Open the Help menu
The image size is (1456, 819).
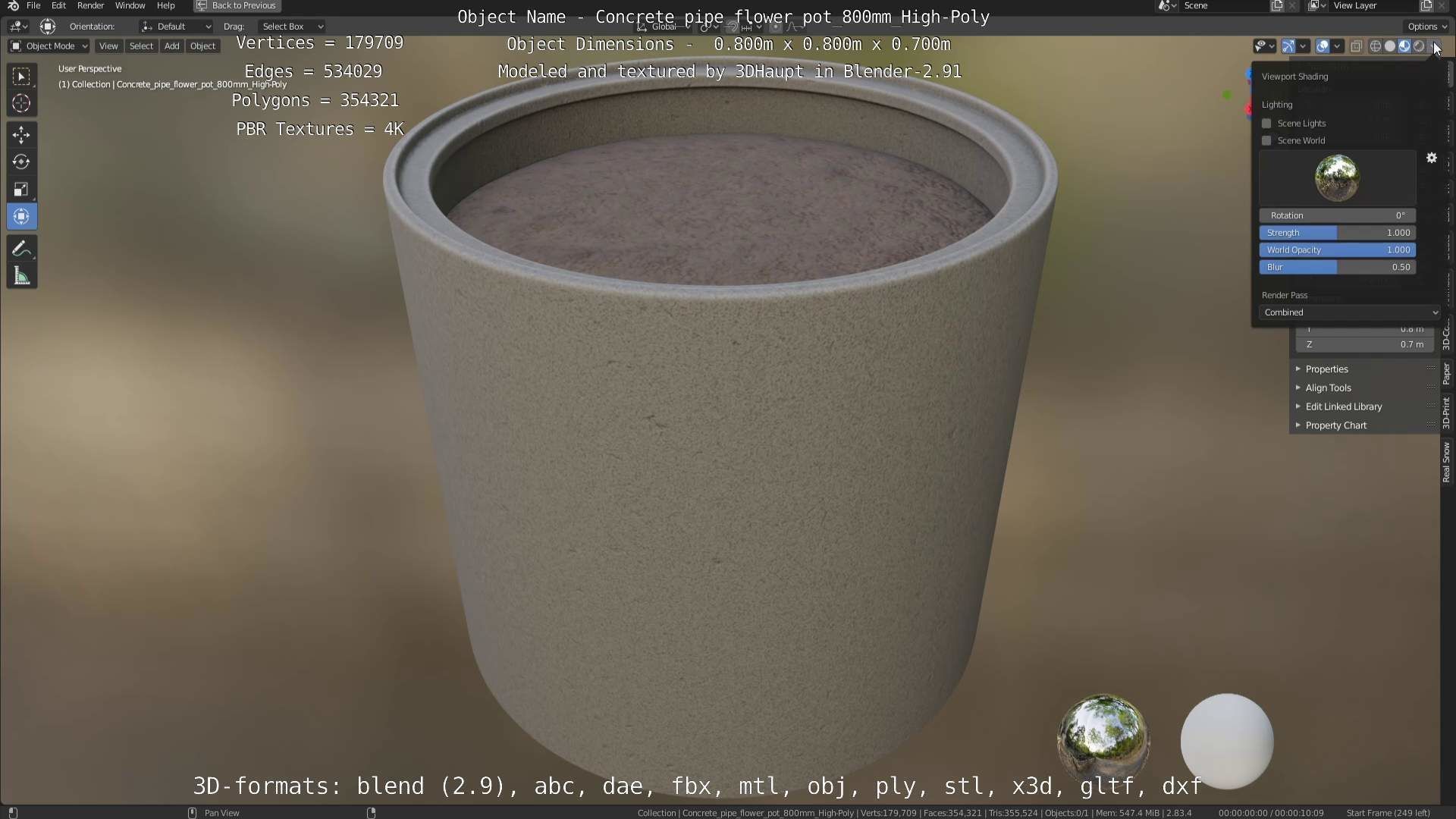pos(165,5)
